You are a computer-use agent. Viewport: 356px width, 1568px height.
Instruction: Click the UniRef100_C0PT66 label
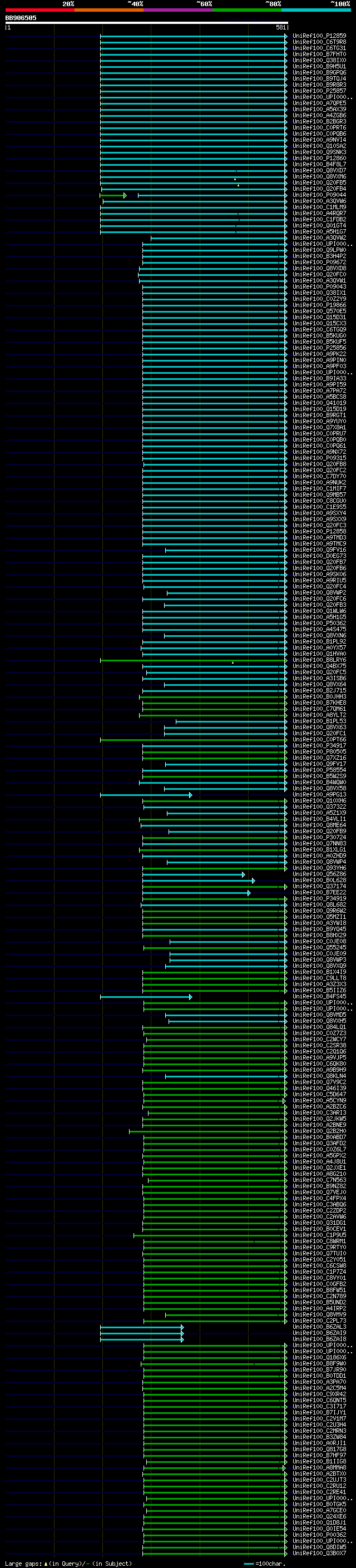pyautogui.click(x=319, y=740)
